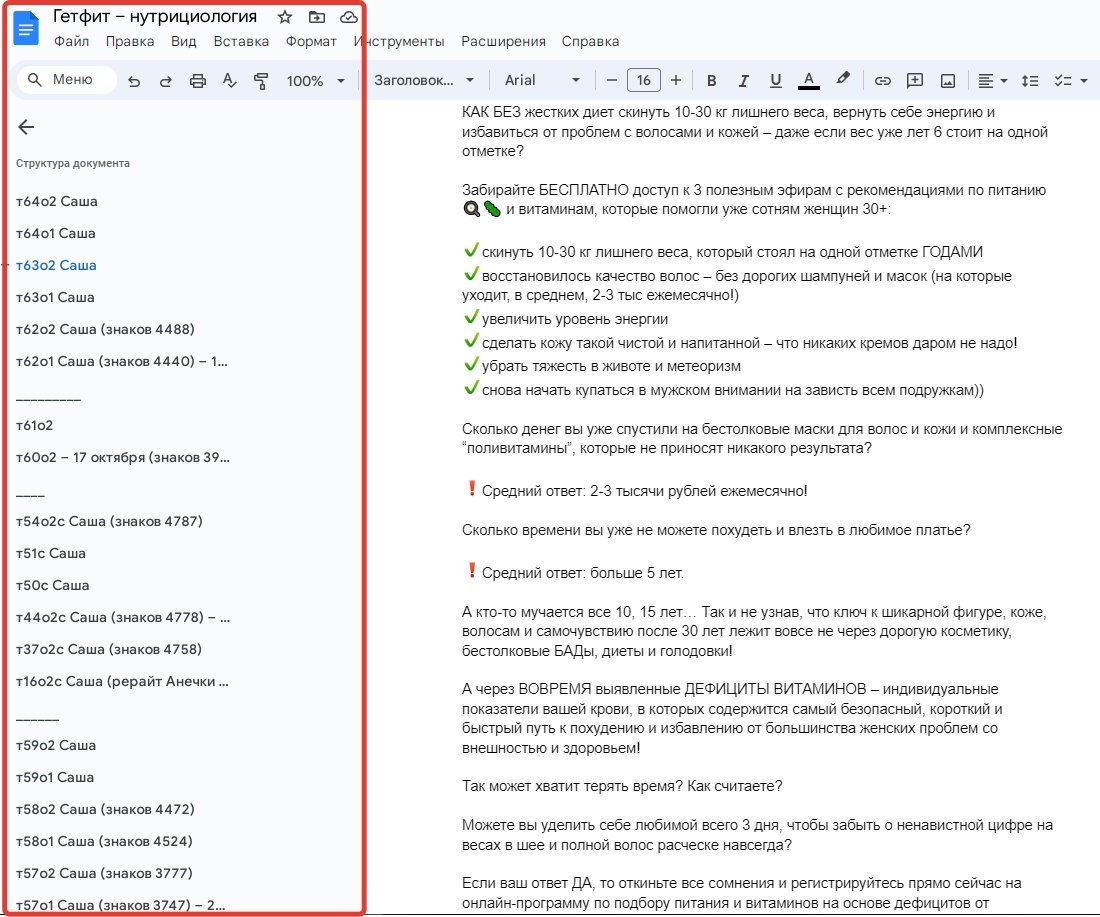
Task: Toggle underline formatting
Action: click(775, 81)
